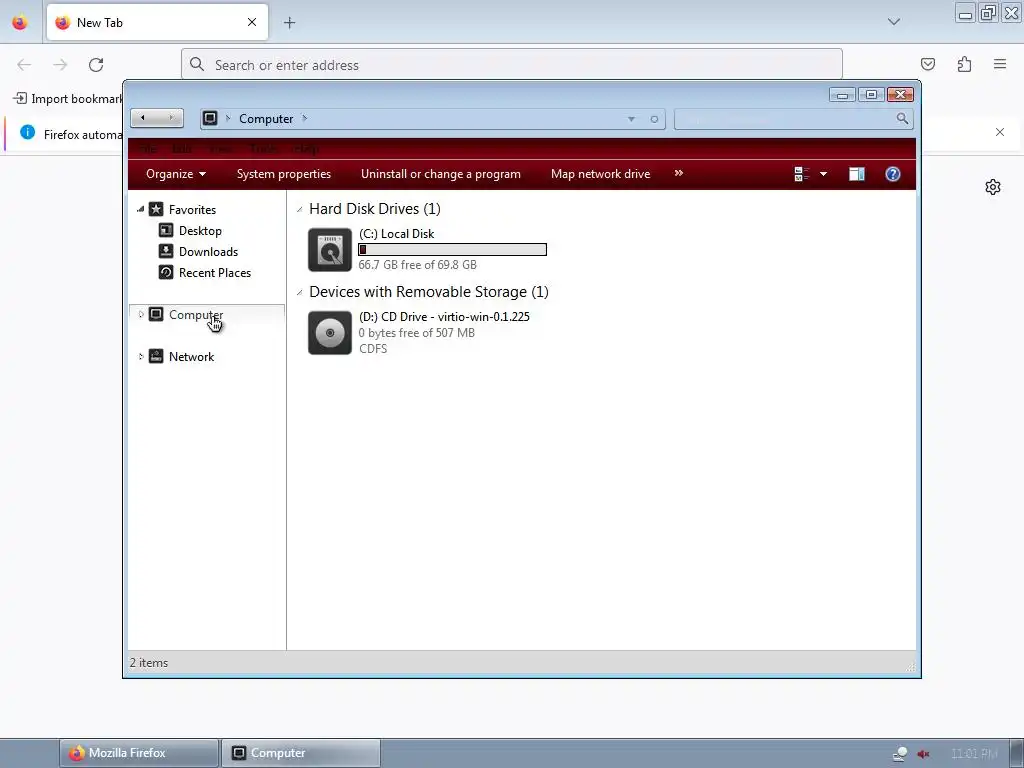Click Firefox search or address bar
The width and height of the screenshot is (1024, 768).
click(511, 65)
